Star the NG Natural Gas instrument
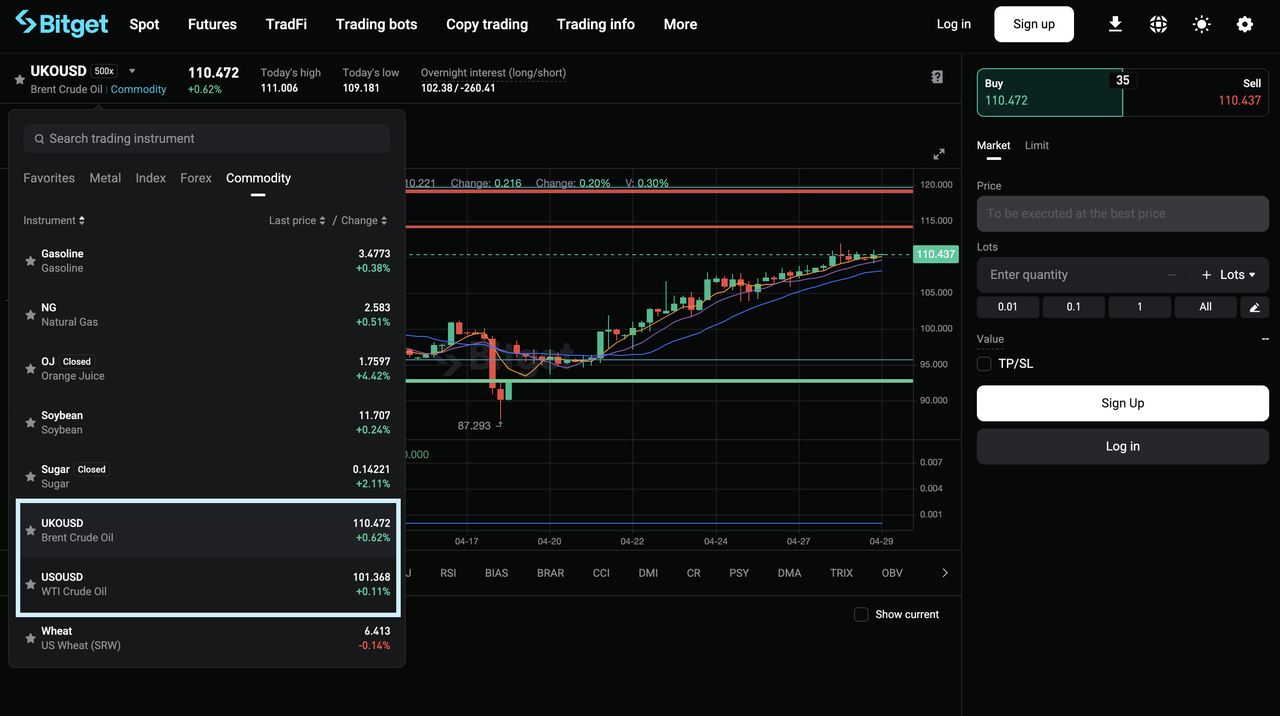Screen dimensions: 1280x716 [x=30, y=315]
